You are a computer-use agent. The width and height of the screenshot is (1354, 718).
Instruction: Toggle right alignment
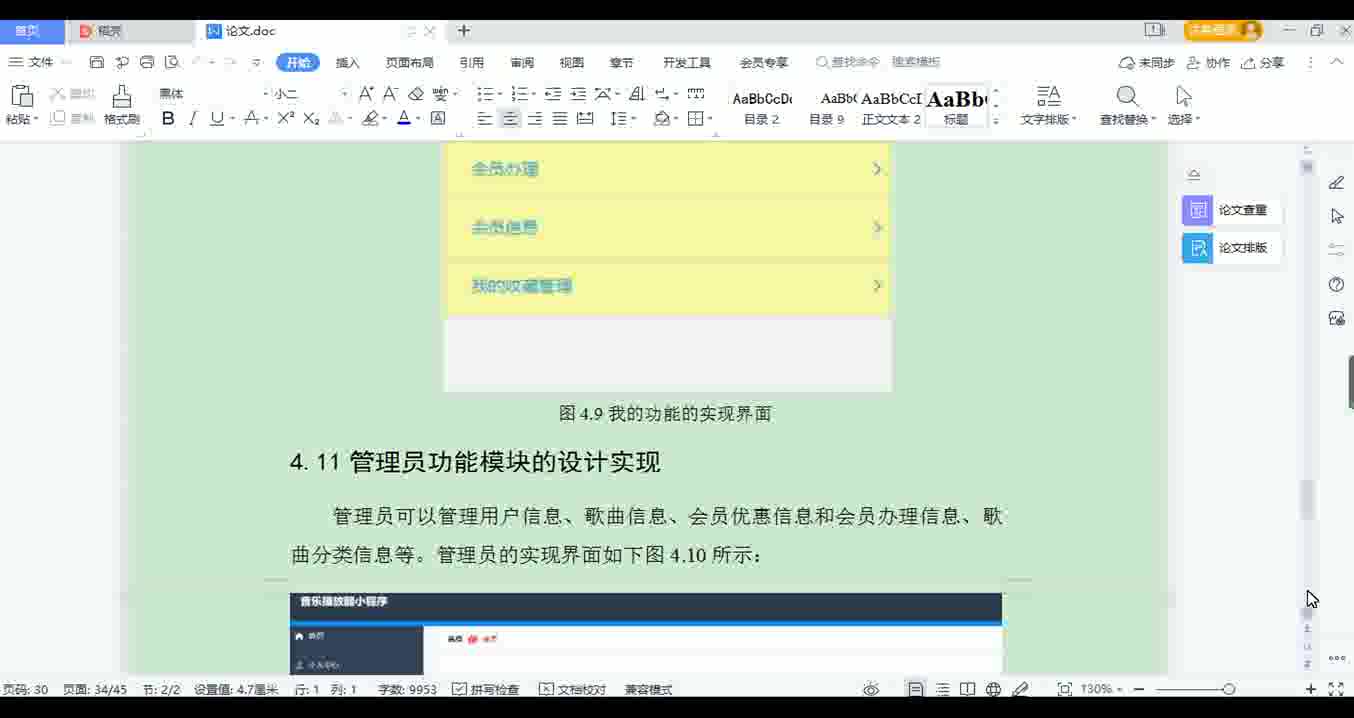pyautogui.click(x=535, y=118)
